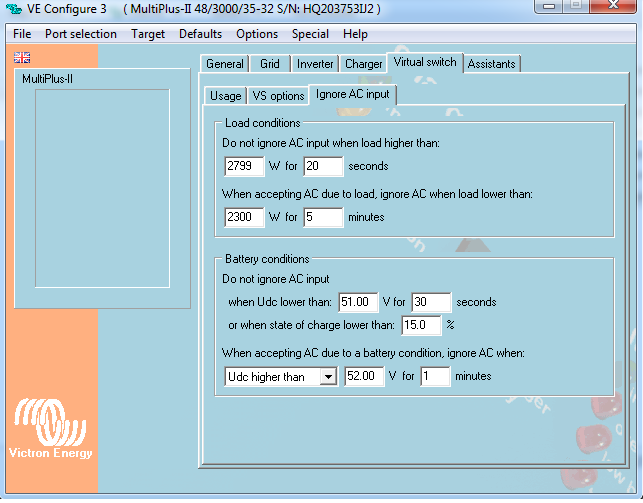Expand the Udc higher than dropdown

pyautogui.click(x=326, y=377)
